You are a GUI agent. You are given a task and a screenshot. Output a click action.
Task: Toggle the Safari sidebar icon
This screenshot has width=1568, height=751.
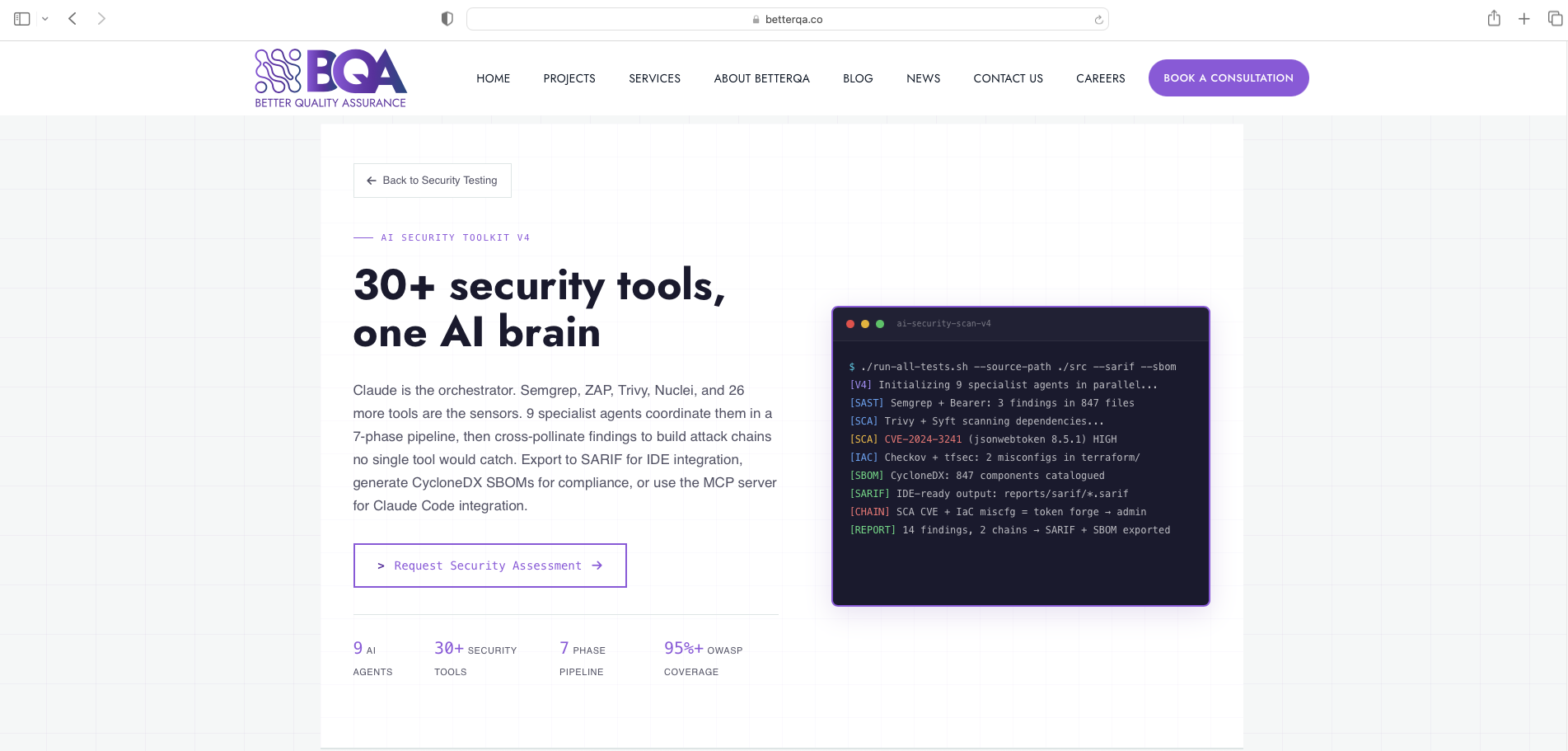tap(22, 19)
